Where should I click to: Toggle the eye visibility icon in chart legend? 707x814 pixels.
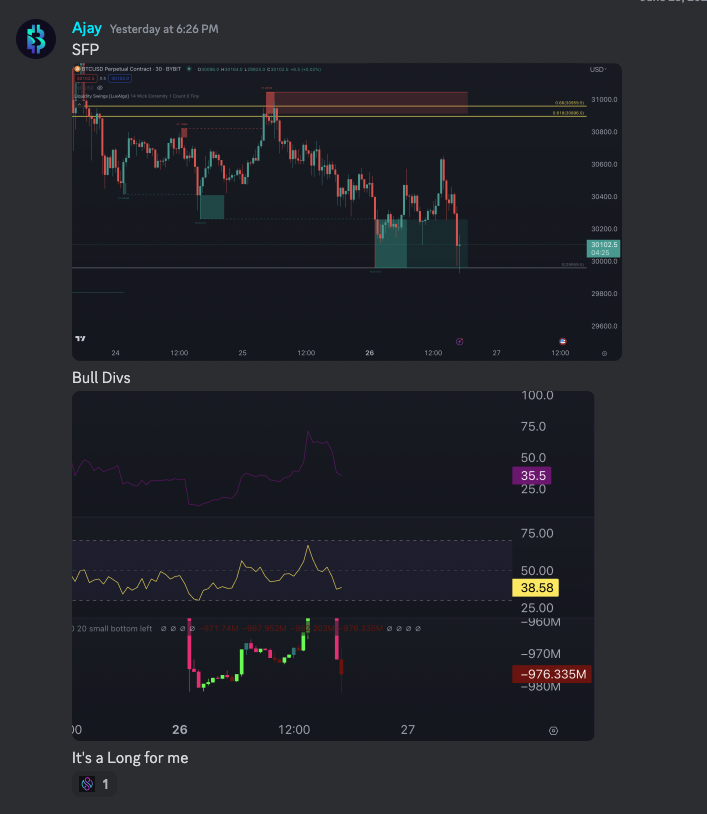[100, 88]
